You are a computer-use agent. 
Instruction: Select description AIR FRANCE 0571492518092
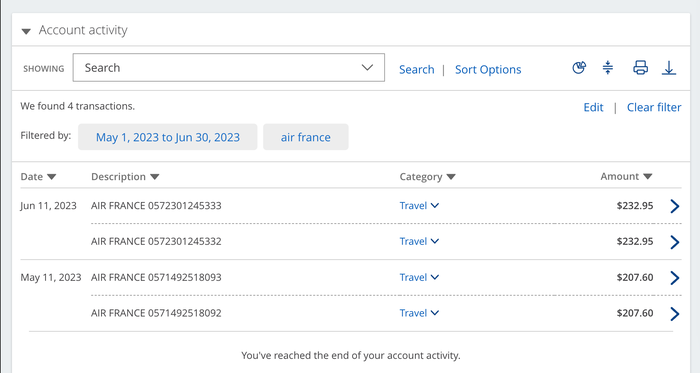[156, 313]
